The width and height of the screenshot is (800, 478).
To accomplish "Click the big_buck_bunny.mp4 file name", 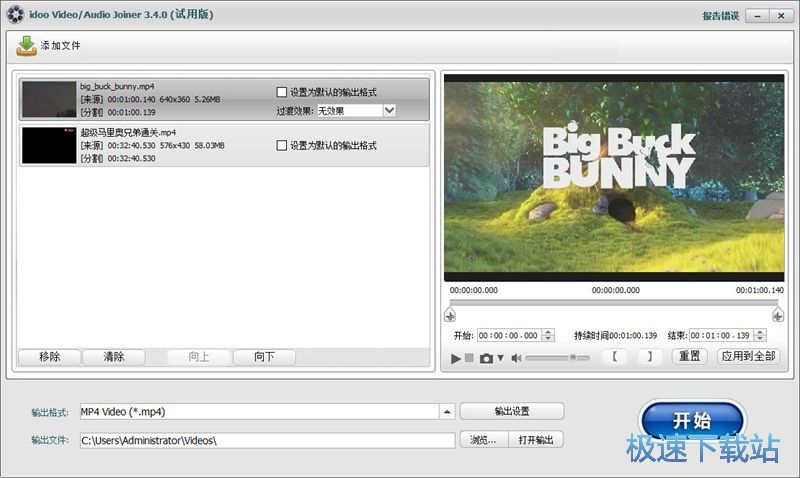I will 117,86.
